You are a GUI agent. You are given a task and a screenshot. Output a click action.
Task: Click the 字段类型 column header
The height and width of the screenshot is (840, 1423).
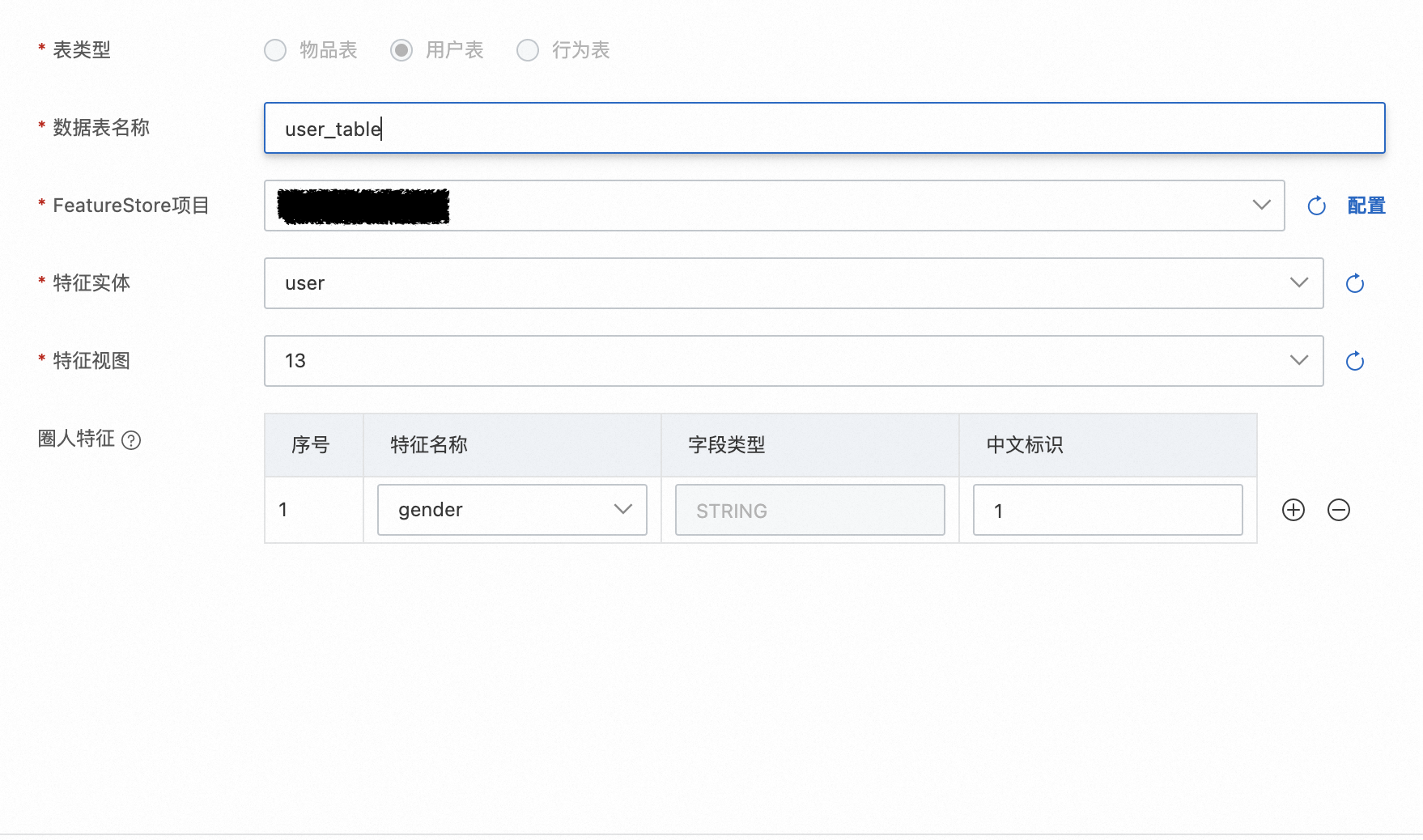(810, 445)
